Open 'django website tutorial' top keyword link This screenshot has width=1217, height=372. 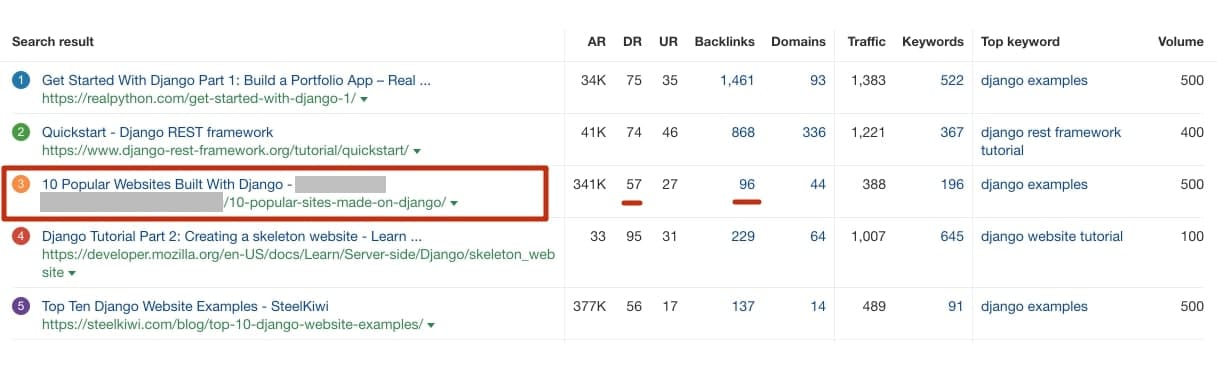(x=1052, y=236)
